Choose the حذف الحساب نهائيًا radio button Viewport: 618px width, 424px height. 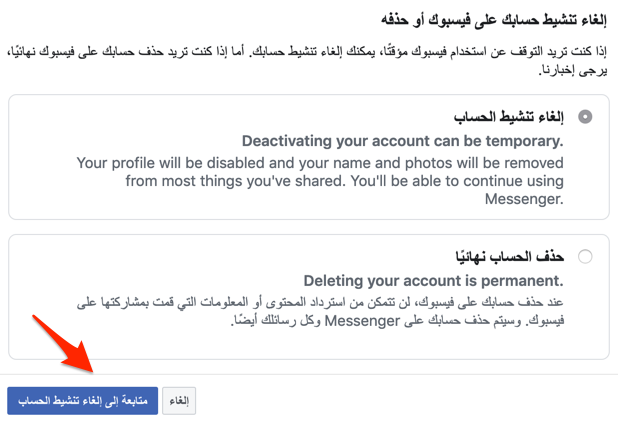(x=585, y=257)
